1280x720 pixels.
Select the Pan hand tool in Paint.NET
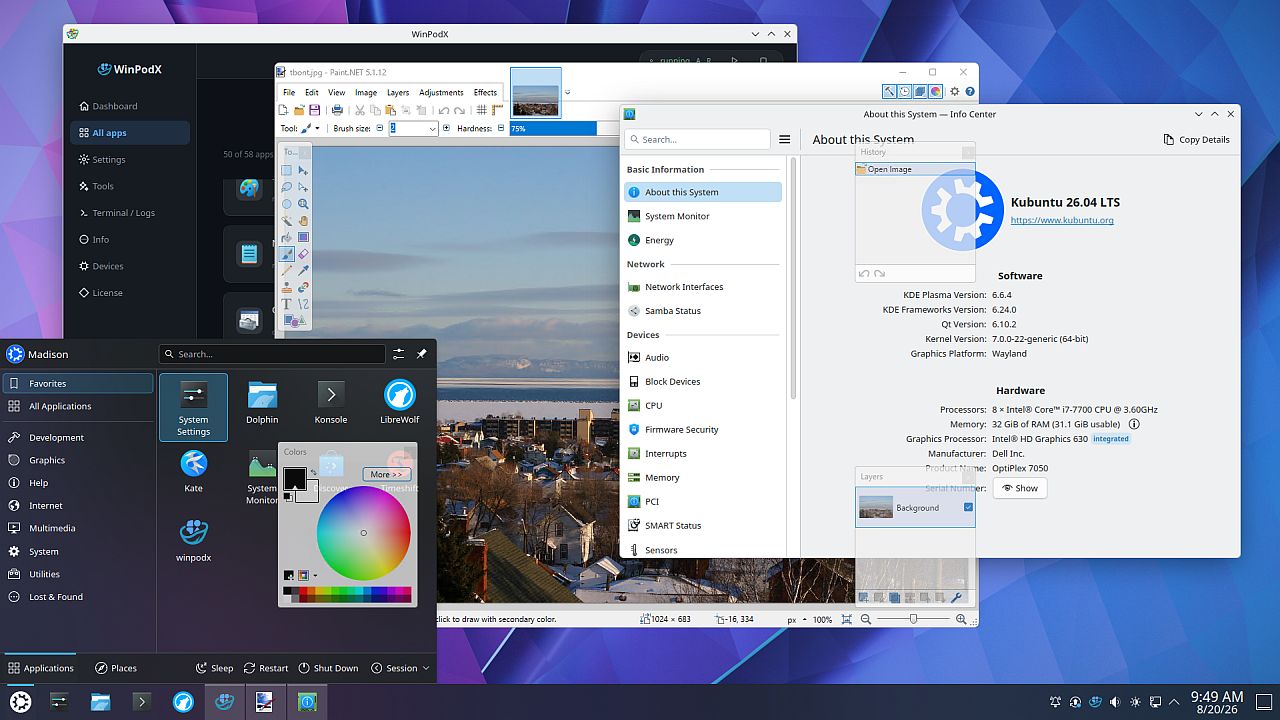(303, 221)
